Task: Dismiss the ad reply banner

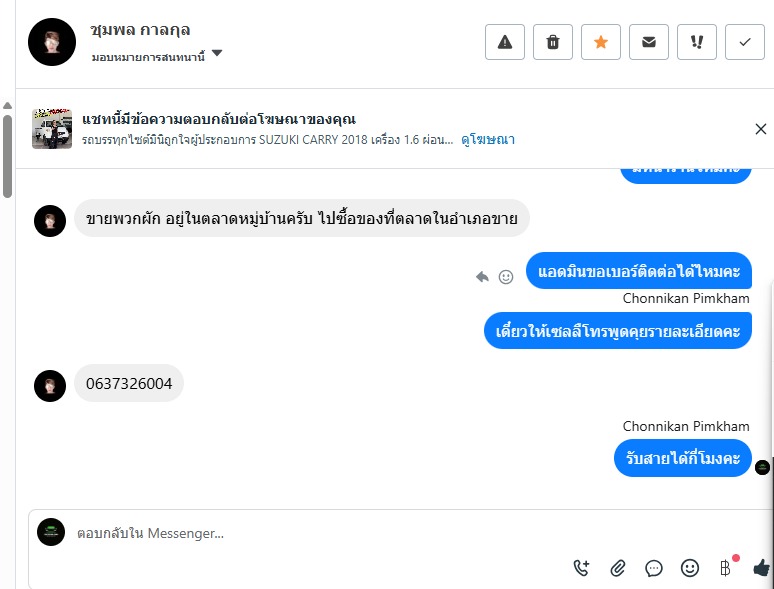Action: pos(761,129)
